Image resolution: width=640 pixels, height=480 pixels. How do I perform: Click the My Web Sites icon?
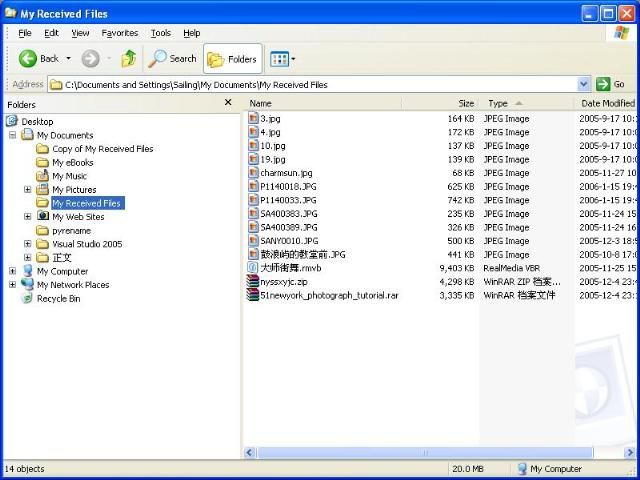(42, 216)
